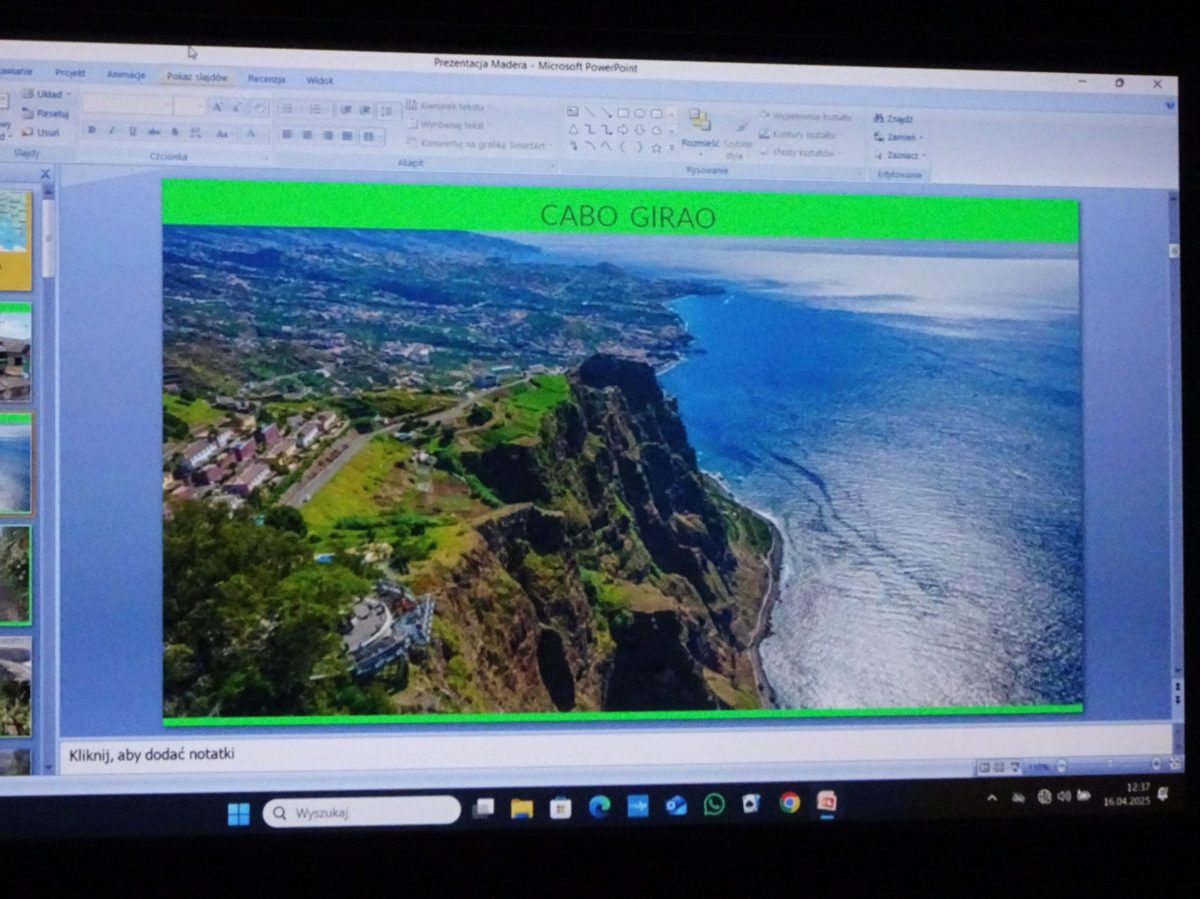This screenshot has height=899, width=1200.
Task: Toggle underline text formatting
Action: [x=132, y=131]
